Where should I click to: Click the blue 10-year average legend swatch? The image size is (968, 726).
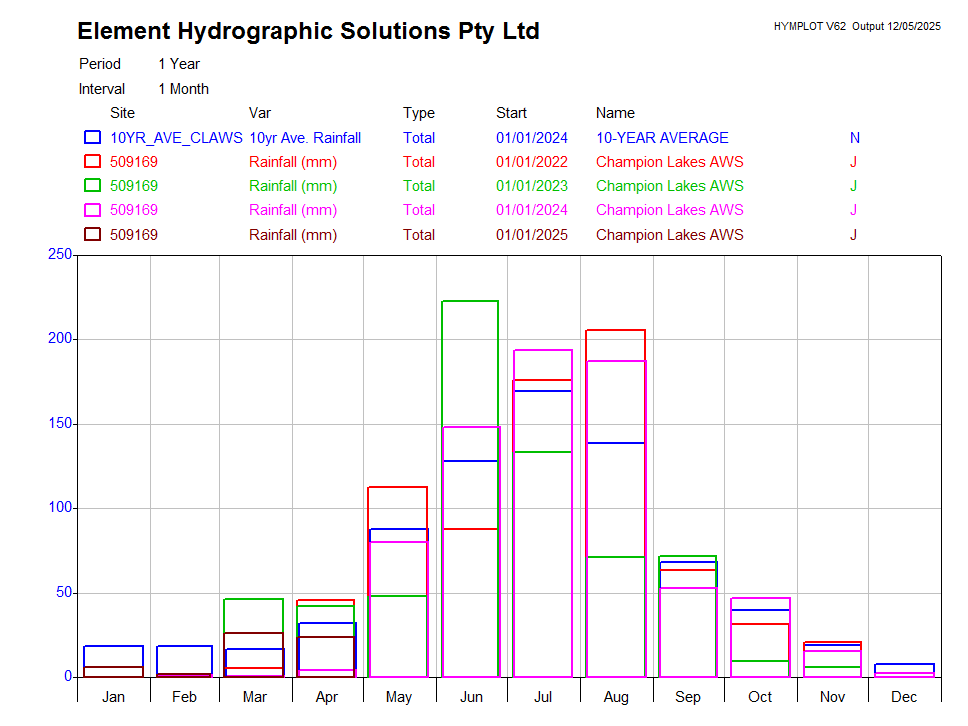[92, 137]
